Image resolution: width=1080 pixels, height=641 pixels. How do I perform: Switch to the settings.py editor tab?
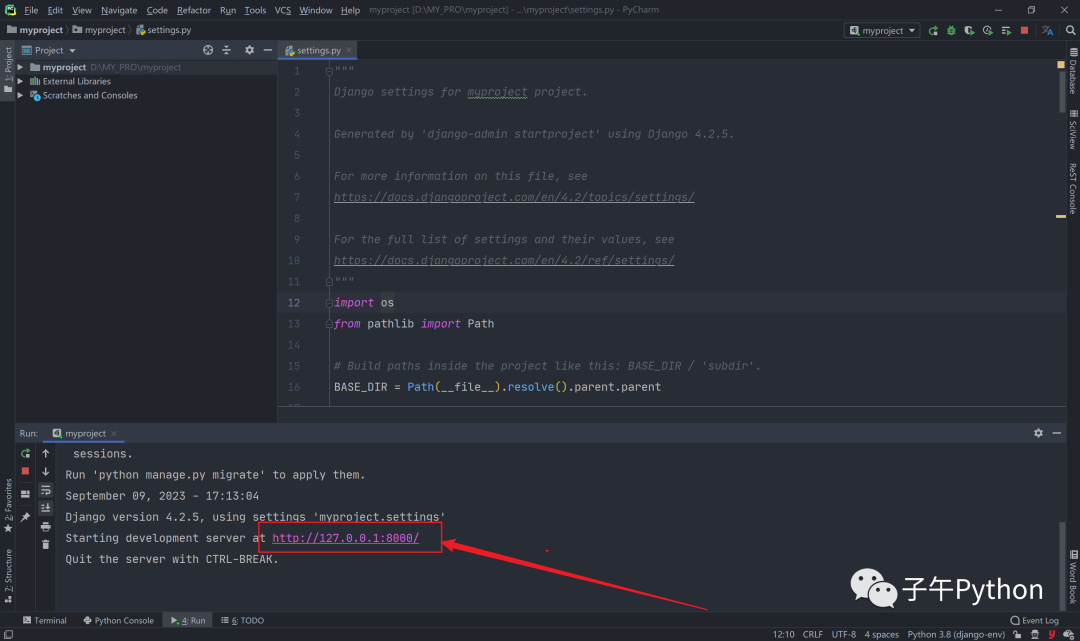click(318, 50)
